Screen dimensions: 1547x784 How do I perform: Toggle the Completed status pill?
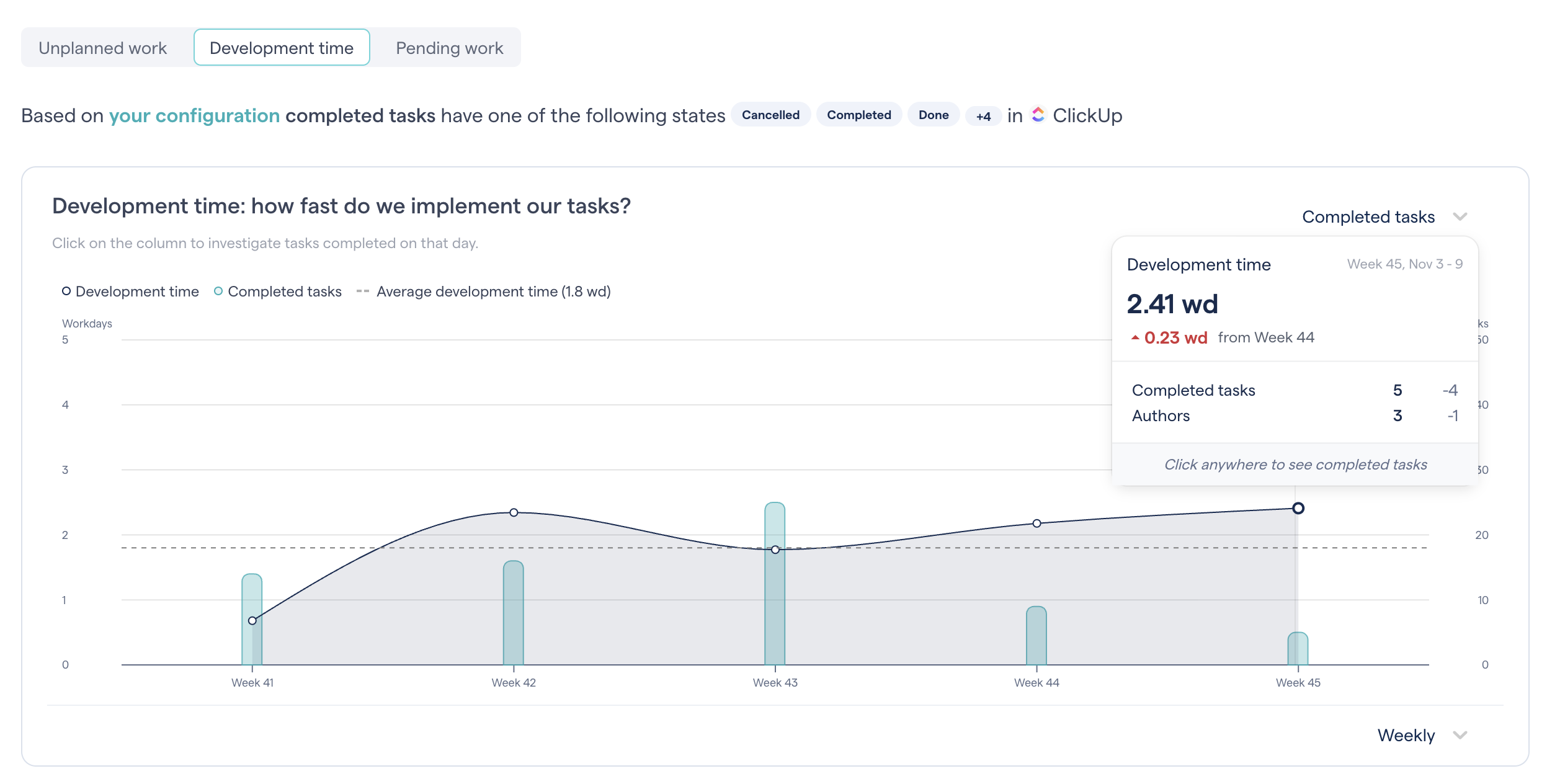tap(859, 115)
